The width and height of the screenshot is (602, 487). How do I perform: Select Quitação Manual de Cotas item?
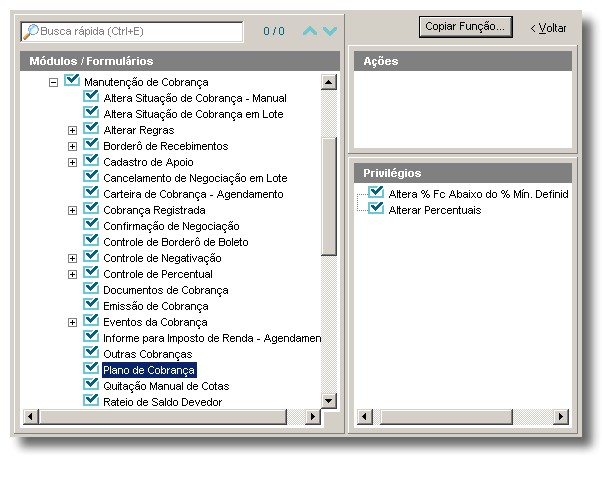[166, 386]
